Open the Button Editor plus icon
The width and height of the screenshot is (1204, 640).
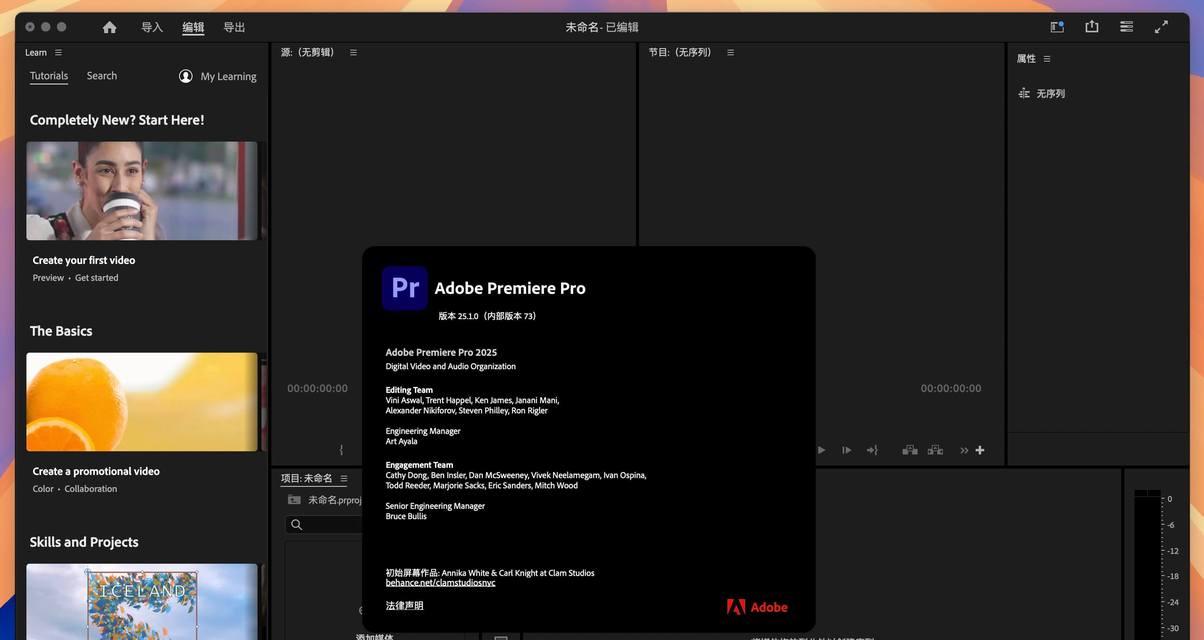pos(980,450)
